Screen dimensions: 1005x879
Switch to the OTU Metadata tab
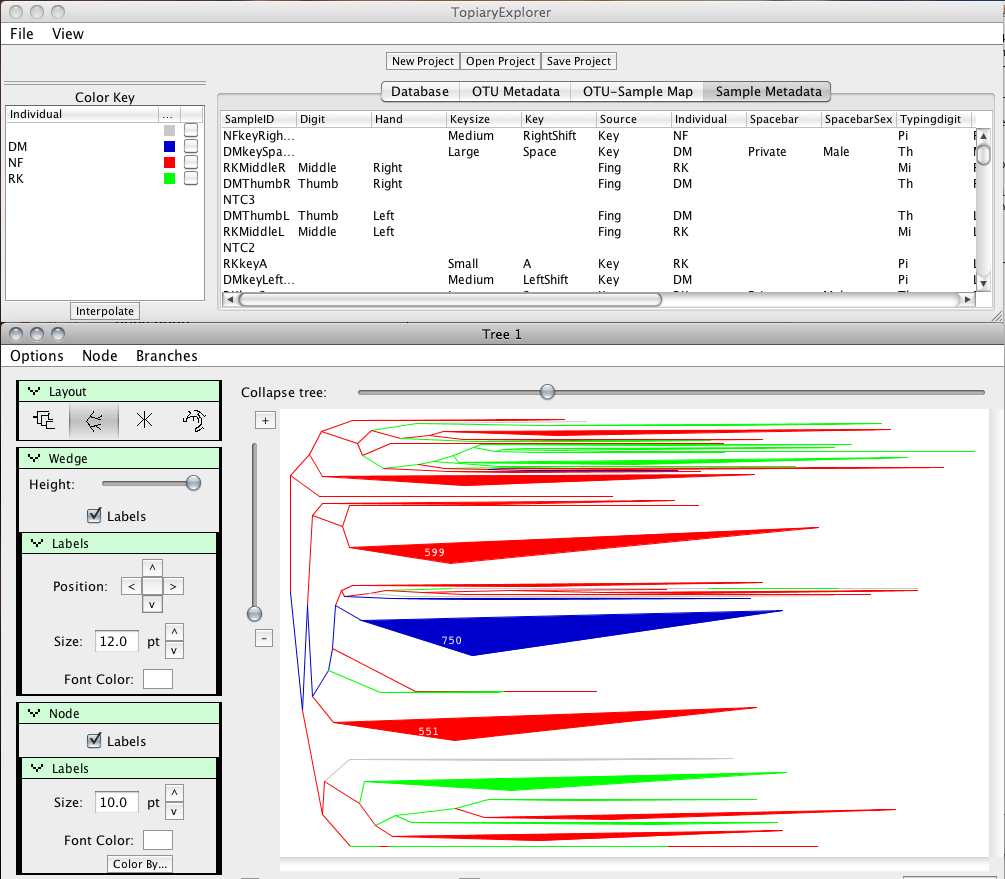tap(516, 91)
